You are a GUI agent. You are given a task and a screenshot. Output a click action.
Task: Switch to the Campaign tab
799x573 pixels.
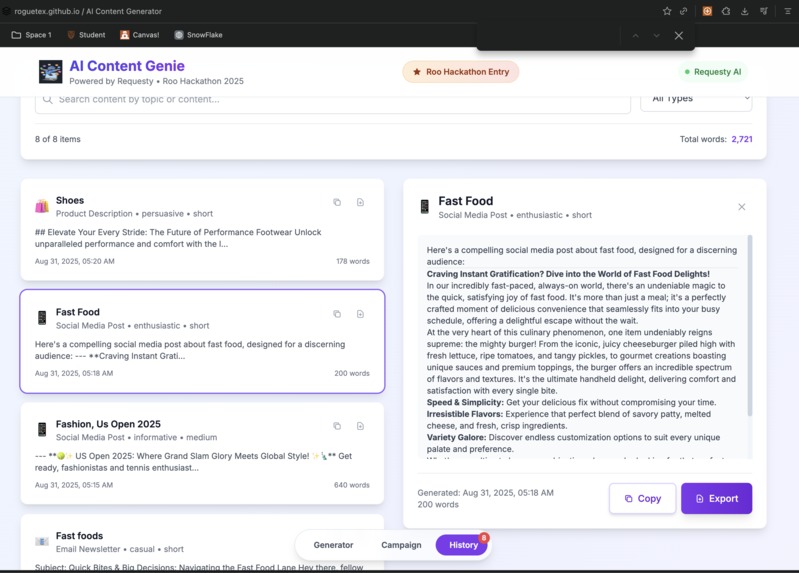pyautogui.click(x=401, y=545)
